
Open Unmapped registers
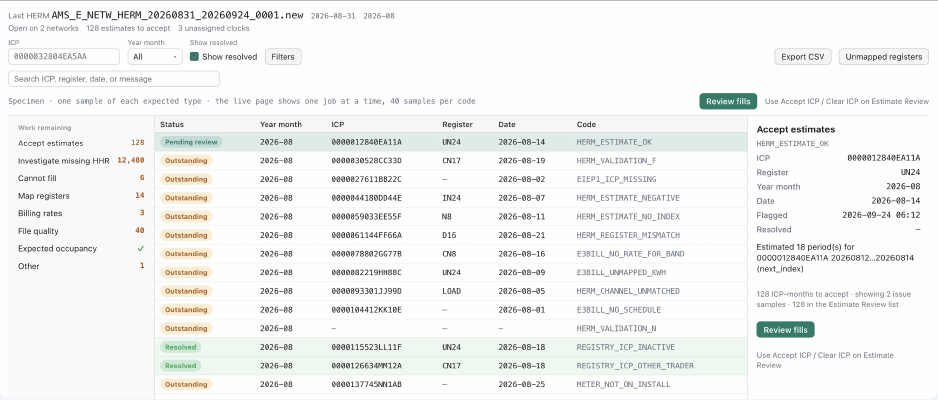click(x=884, y=57)
